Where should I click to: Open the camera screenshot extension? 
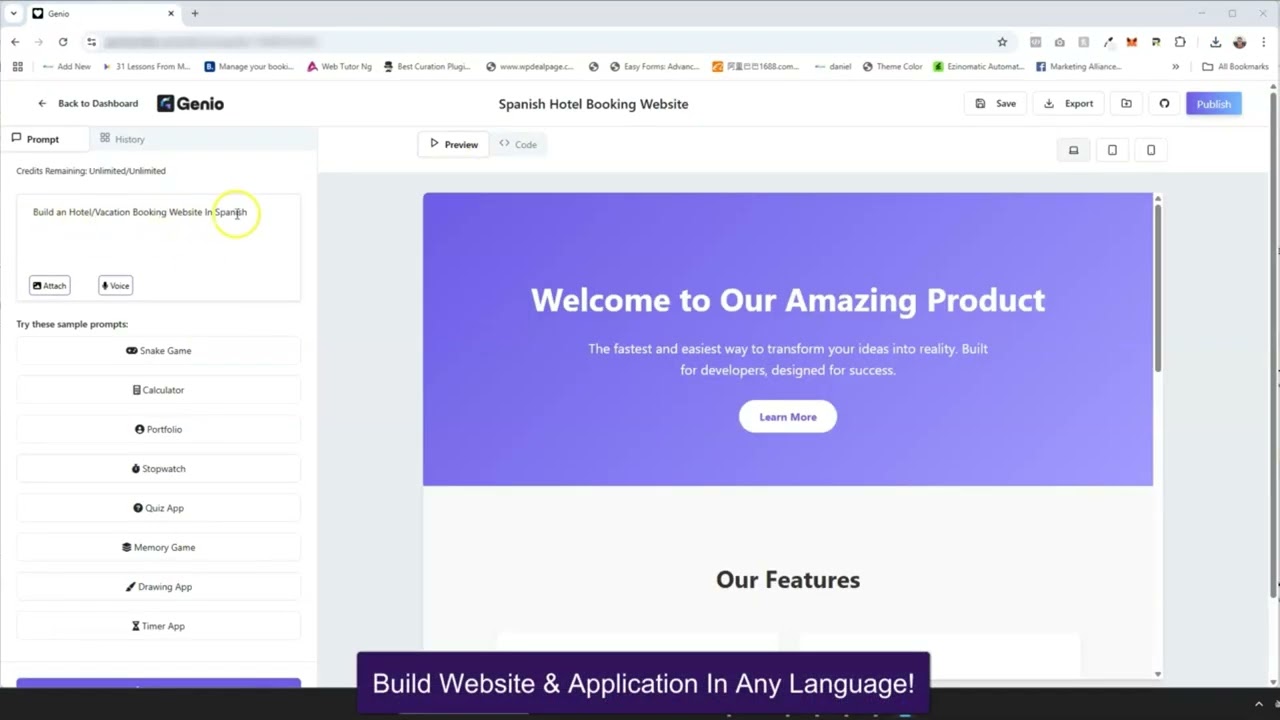tap(1059, 42)
